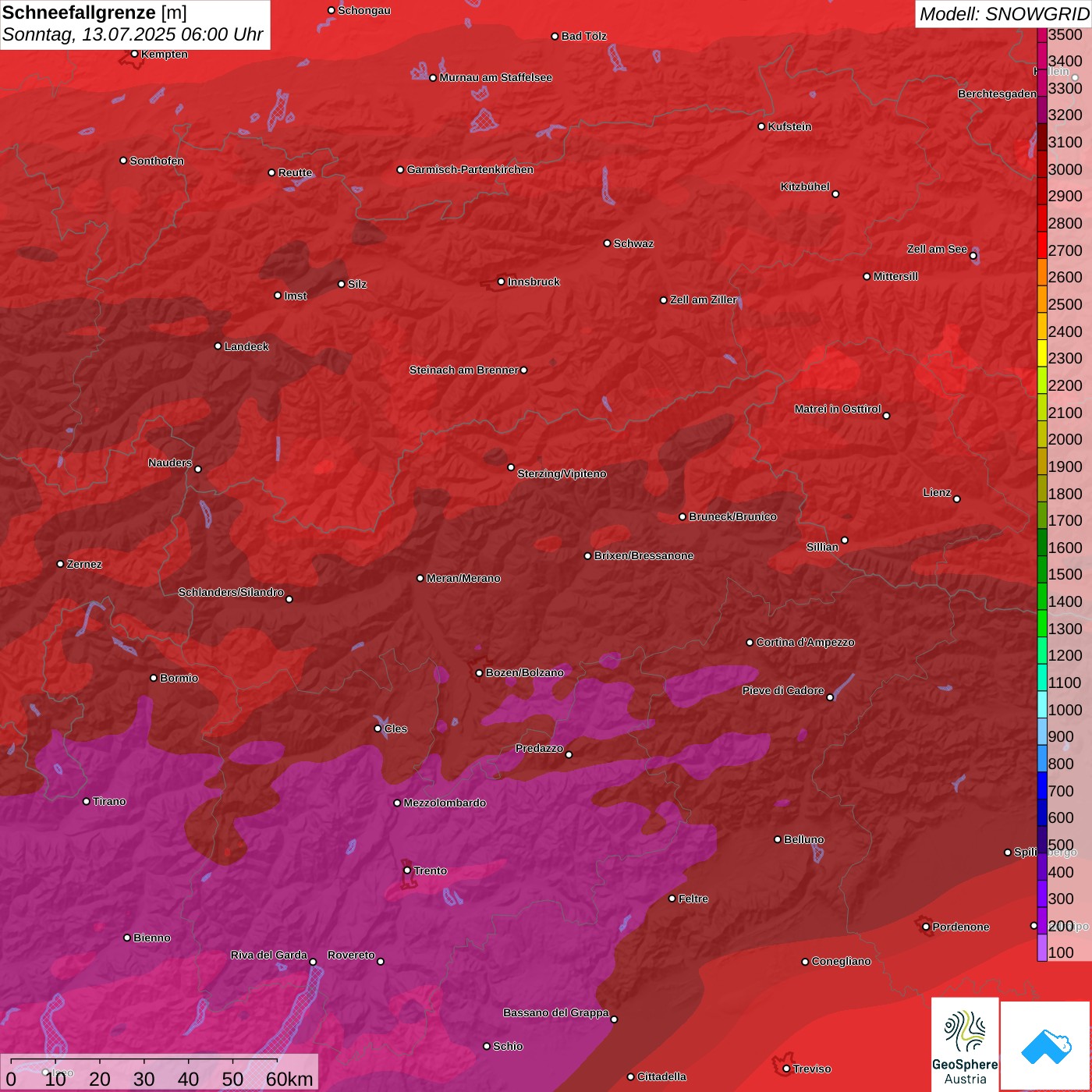Click the Bruneck/Brunico label

click(733, 516)
